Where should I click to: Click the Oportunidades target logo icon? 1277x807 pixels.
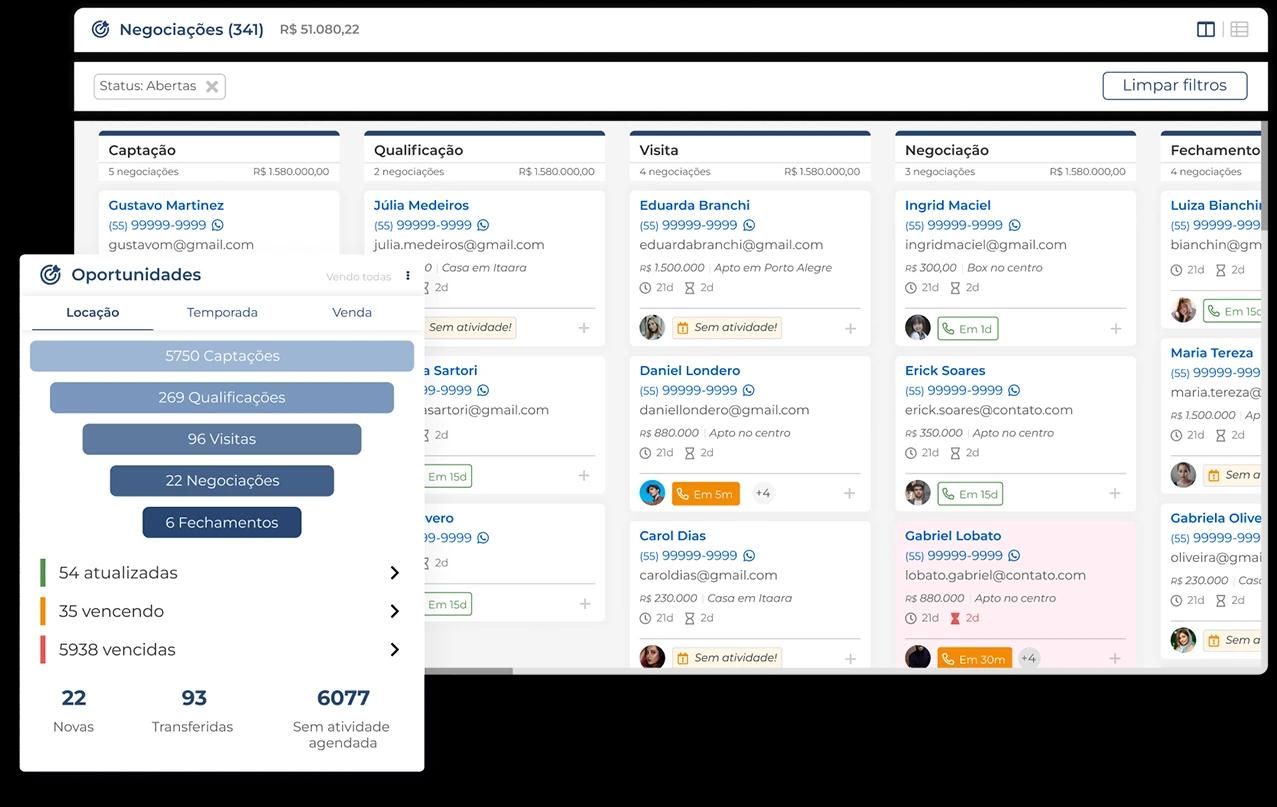coord(50,275)
